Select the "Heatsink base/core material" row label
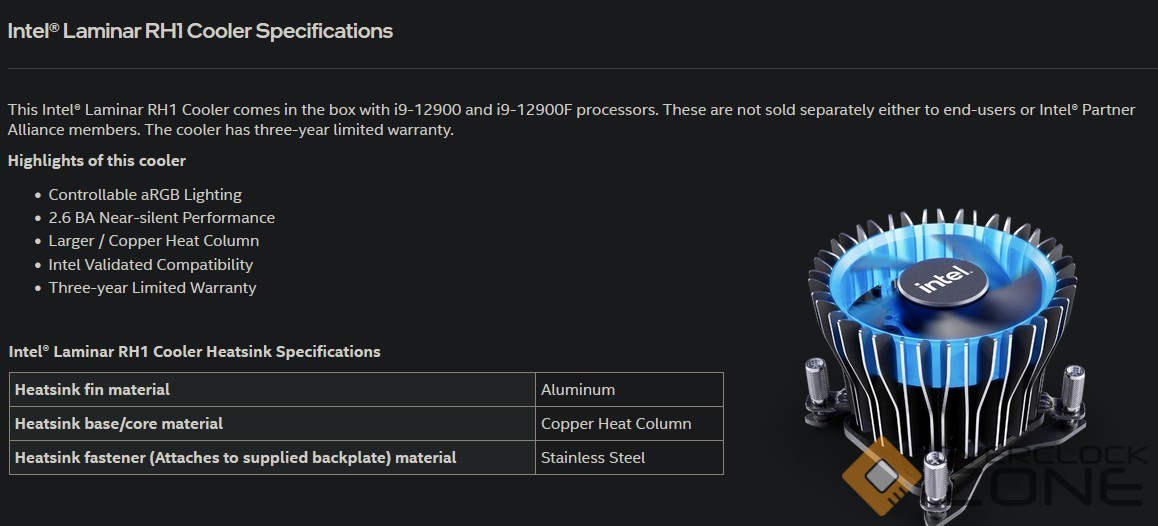1158x526 pixels. (x=119, y=424)
